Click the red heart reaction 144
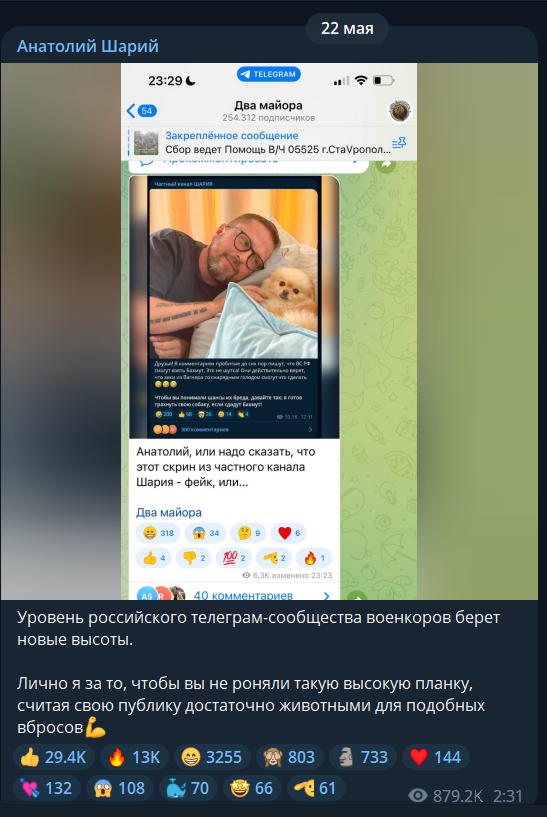This screenshot has width=547, height=817. coord(436,757)
